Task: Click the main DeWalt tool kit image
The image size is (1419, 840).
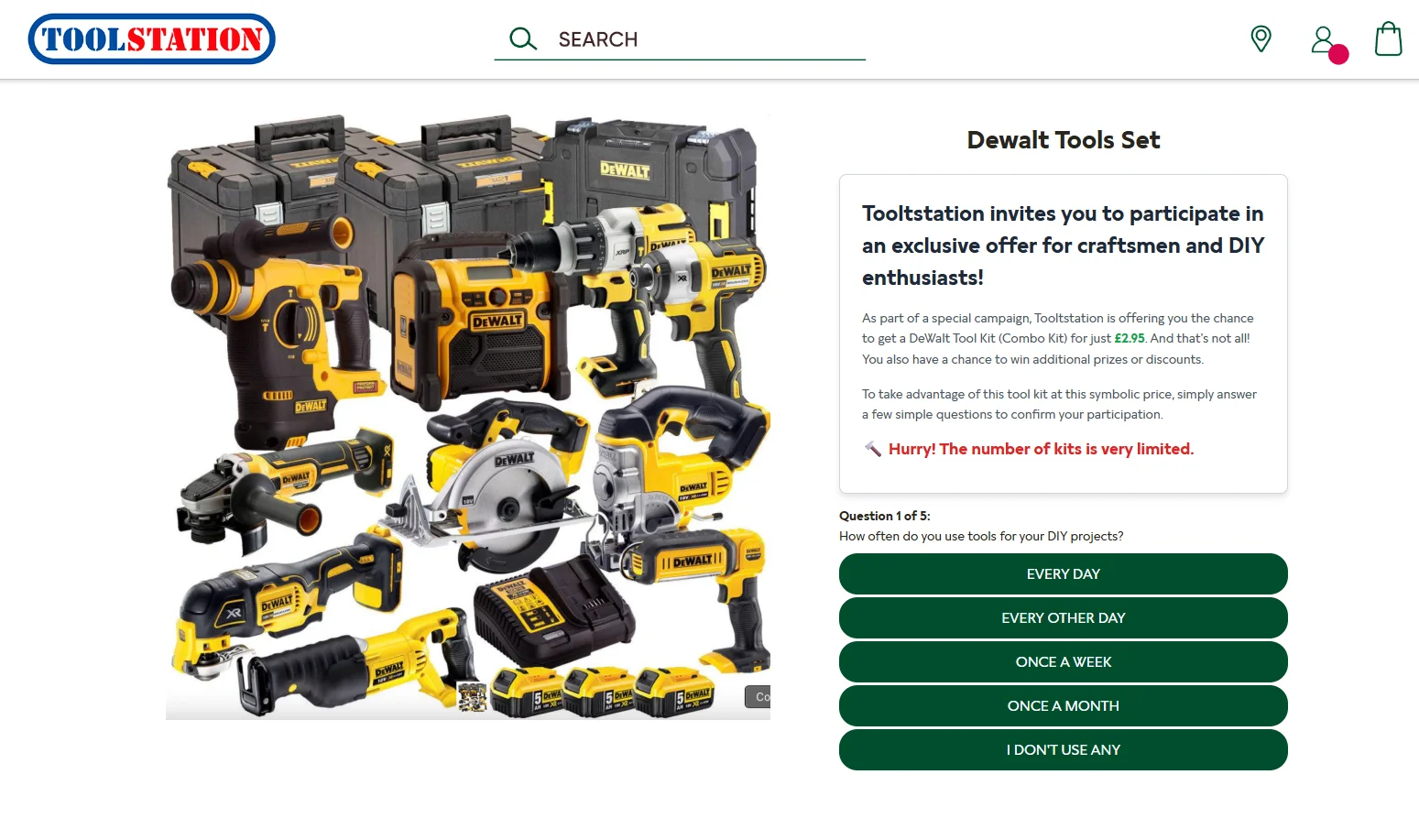Action: 467,412
